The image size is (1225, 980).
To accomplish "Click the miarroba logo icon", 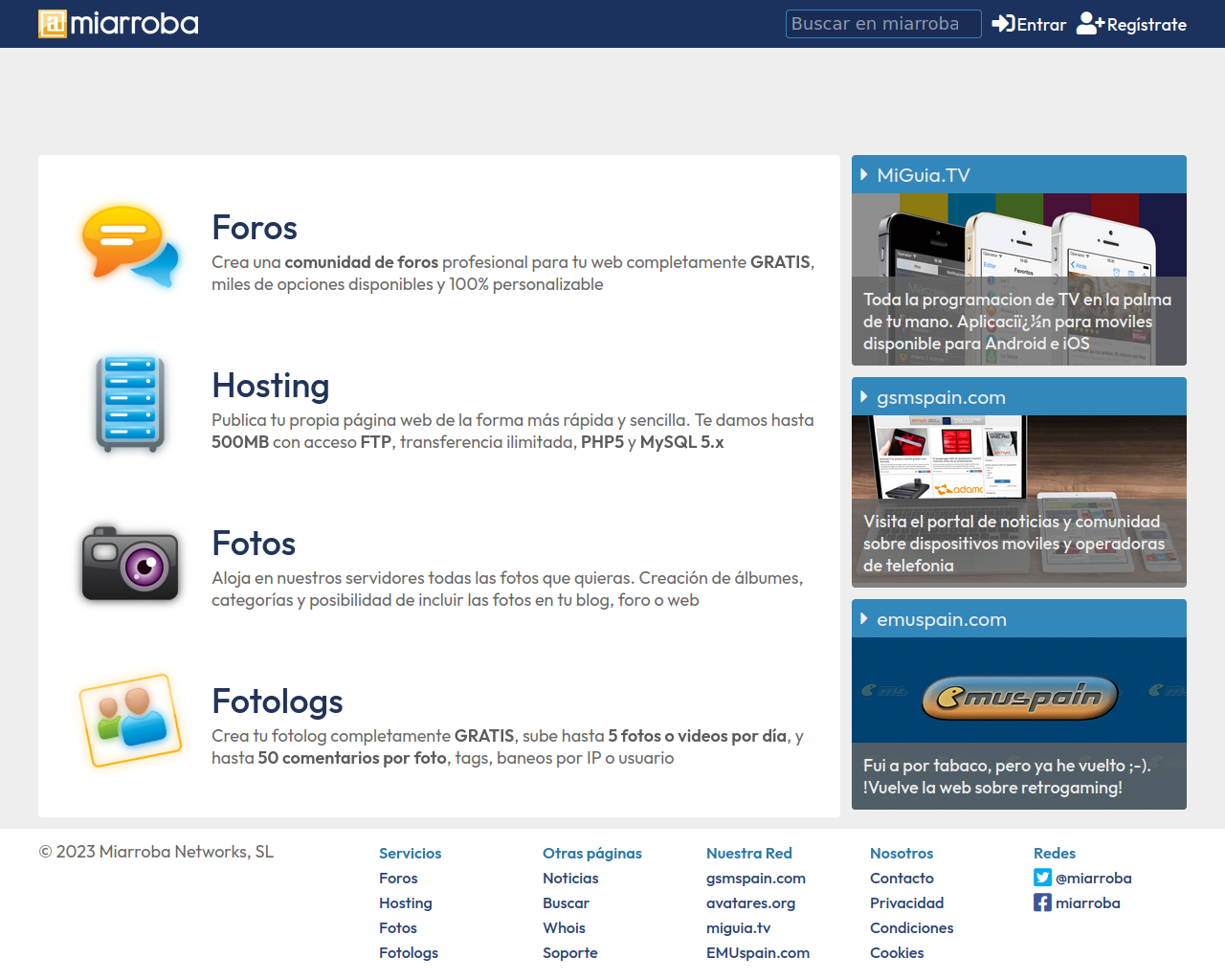I will pyautogui.click(x=53, y=24).
